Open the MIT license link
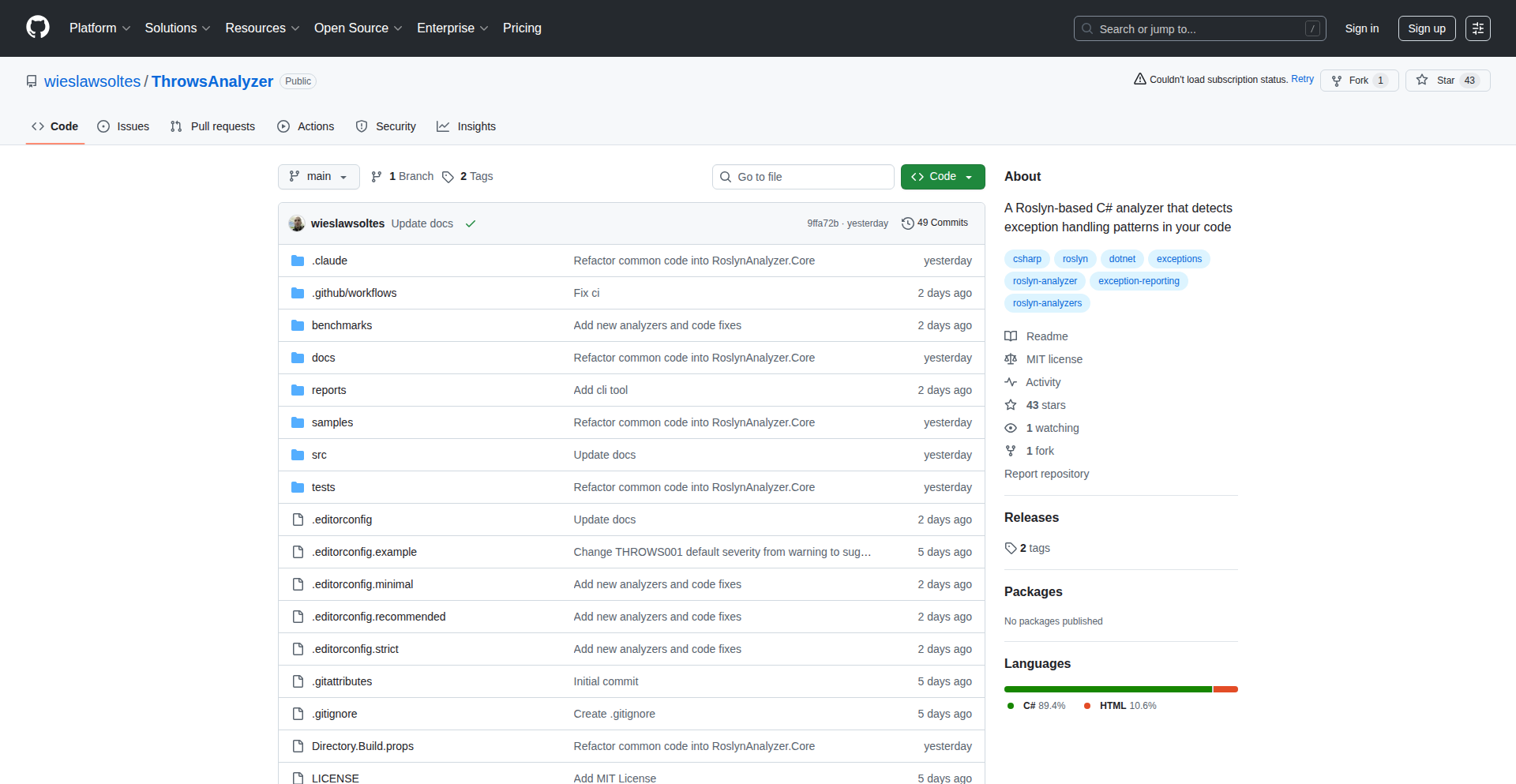The width and height of the screenshot is (1516, 784). point(1053,359)
